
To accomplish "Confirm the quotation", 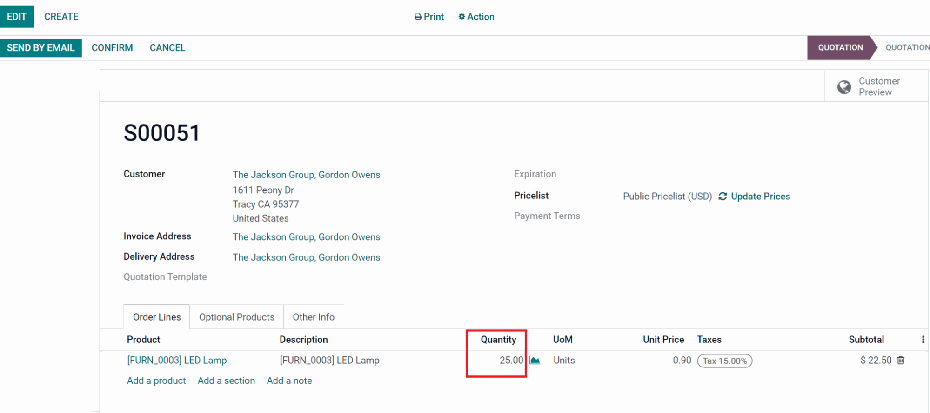I will (x=112, y=48).
